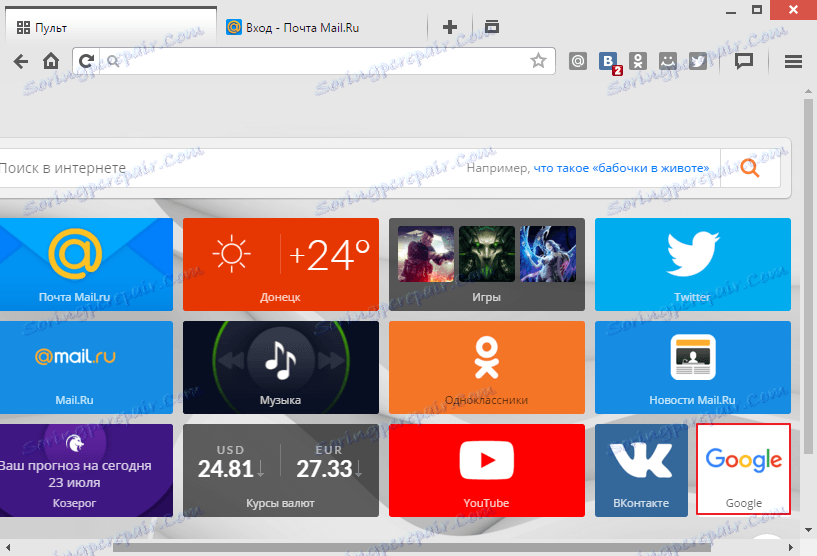The height and width of the screenshot is (556, 817).
Task: Go back with the back arrow
Action: pyautogui.click(x=21, y=61)
